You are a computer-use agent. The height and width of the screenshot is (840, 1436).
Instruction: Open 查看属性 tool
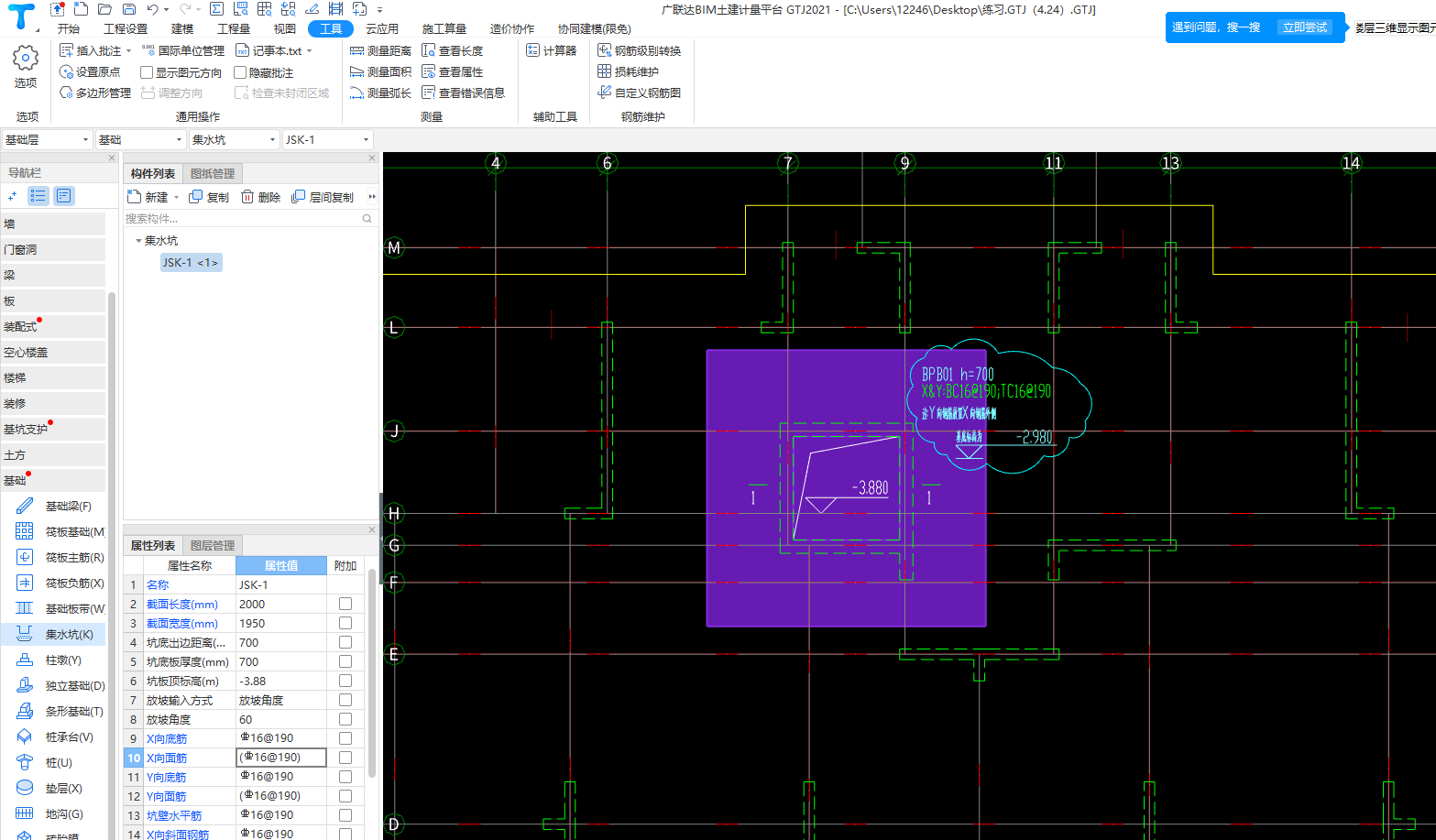click(452, 71)
